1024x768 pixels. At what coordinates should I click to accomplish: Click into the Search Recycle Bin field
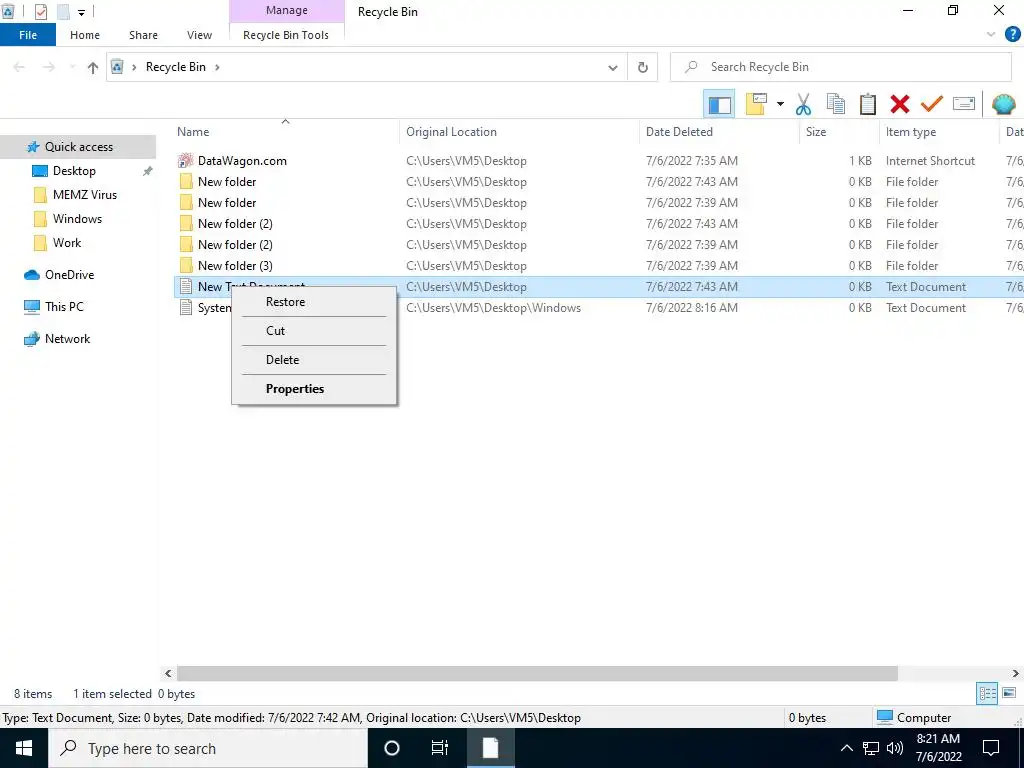pos(840,67)
